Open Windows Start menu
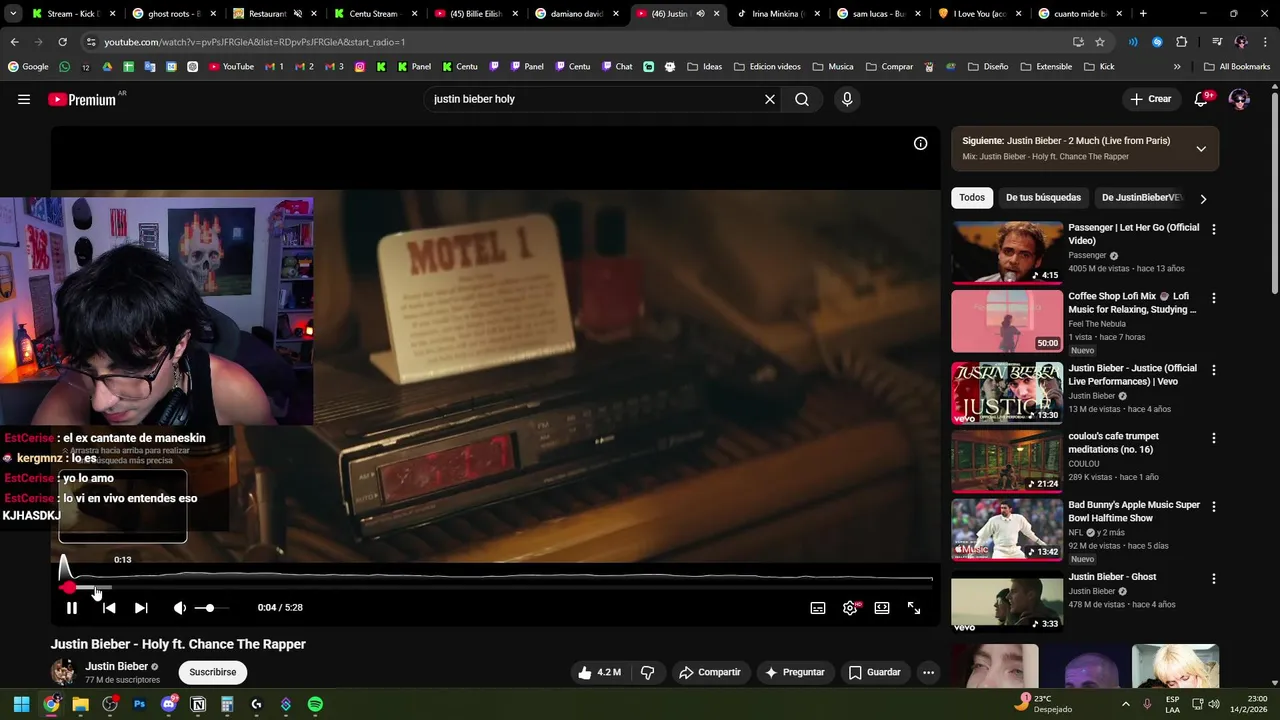This screenshot has height=720, width=1280. click(22, 704)
